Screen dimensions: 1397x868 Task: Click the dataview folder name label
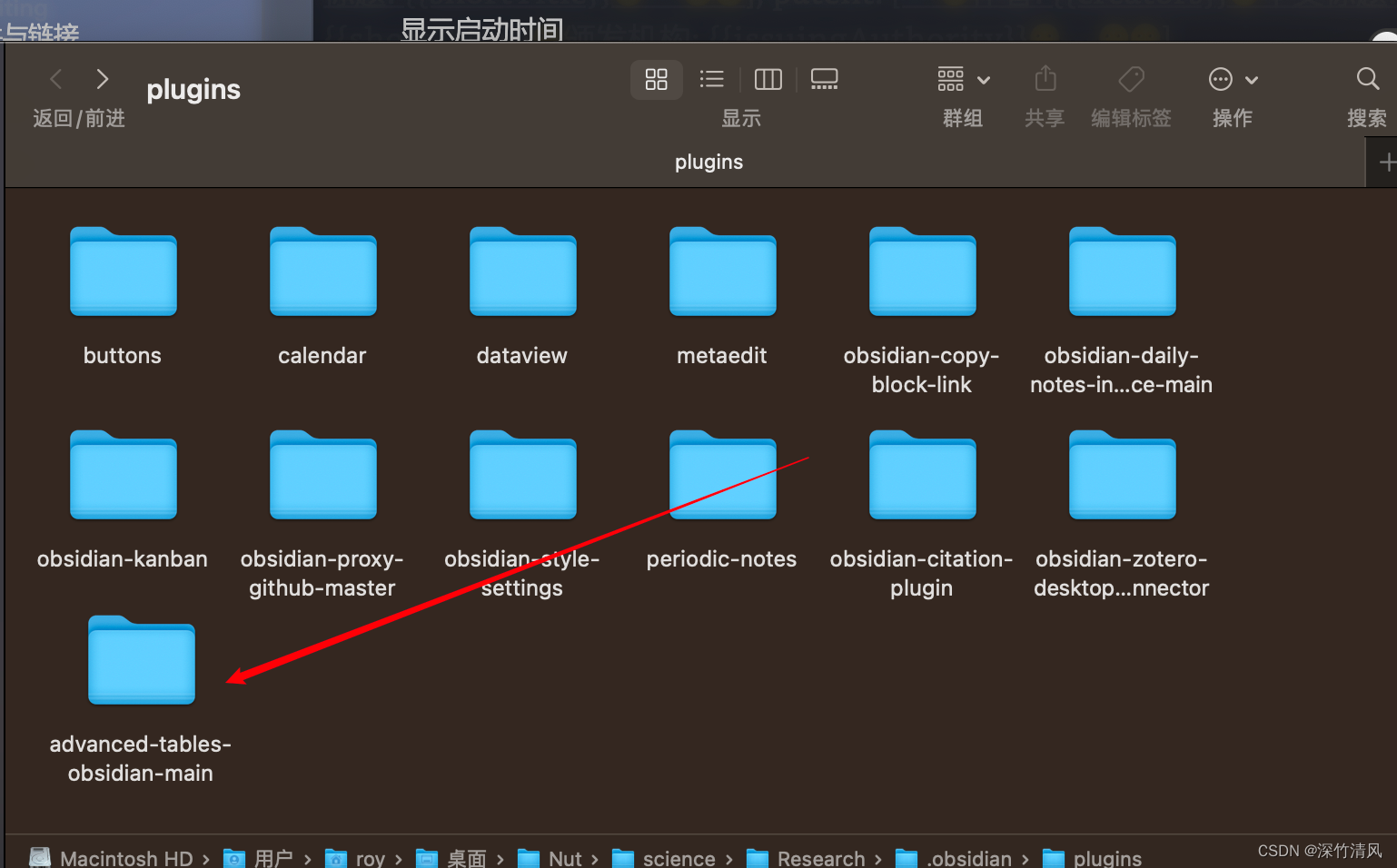tap(522, 356)
